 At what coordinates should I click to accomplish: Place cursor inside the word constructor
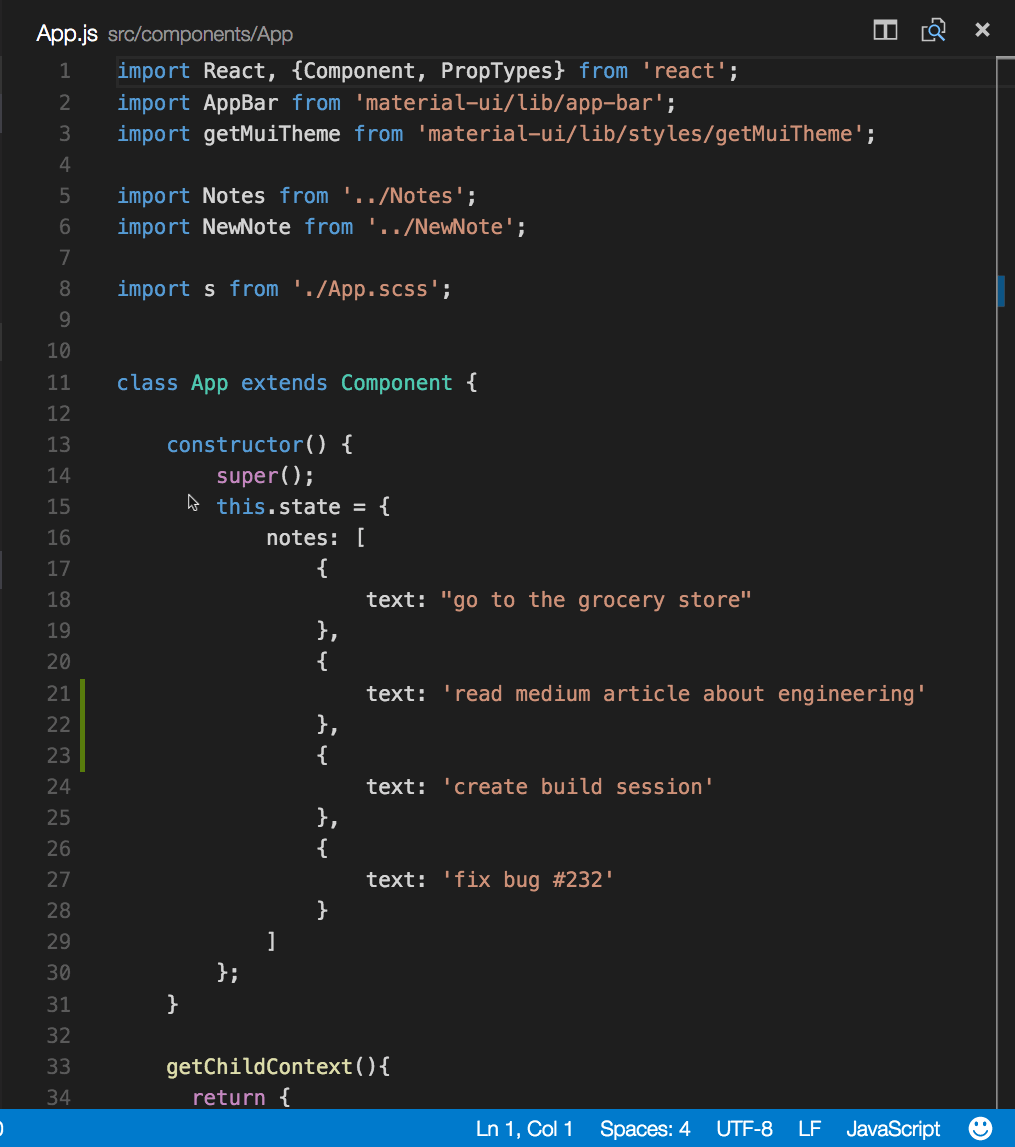[235, 444]
